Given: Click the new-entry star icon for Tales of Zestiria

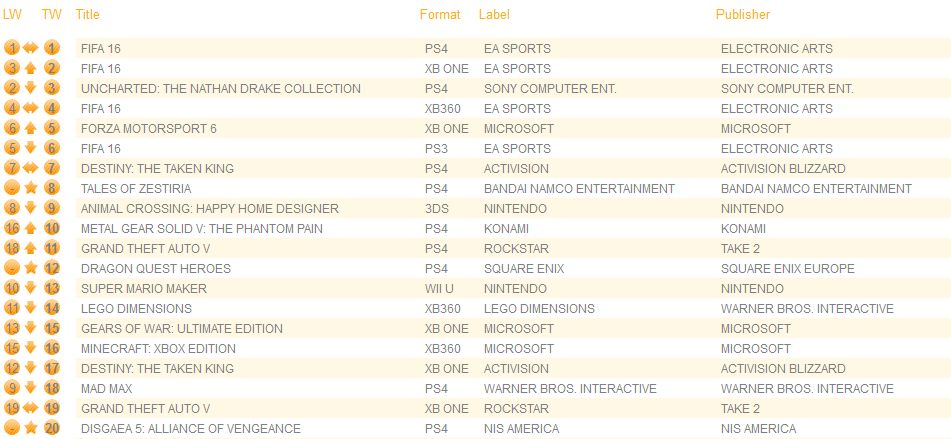Looking at the screenshot, I should pos(31,189).
